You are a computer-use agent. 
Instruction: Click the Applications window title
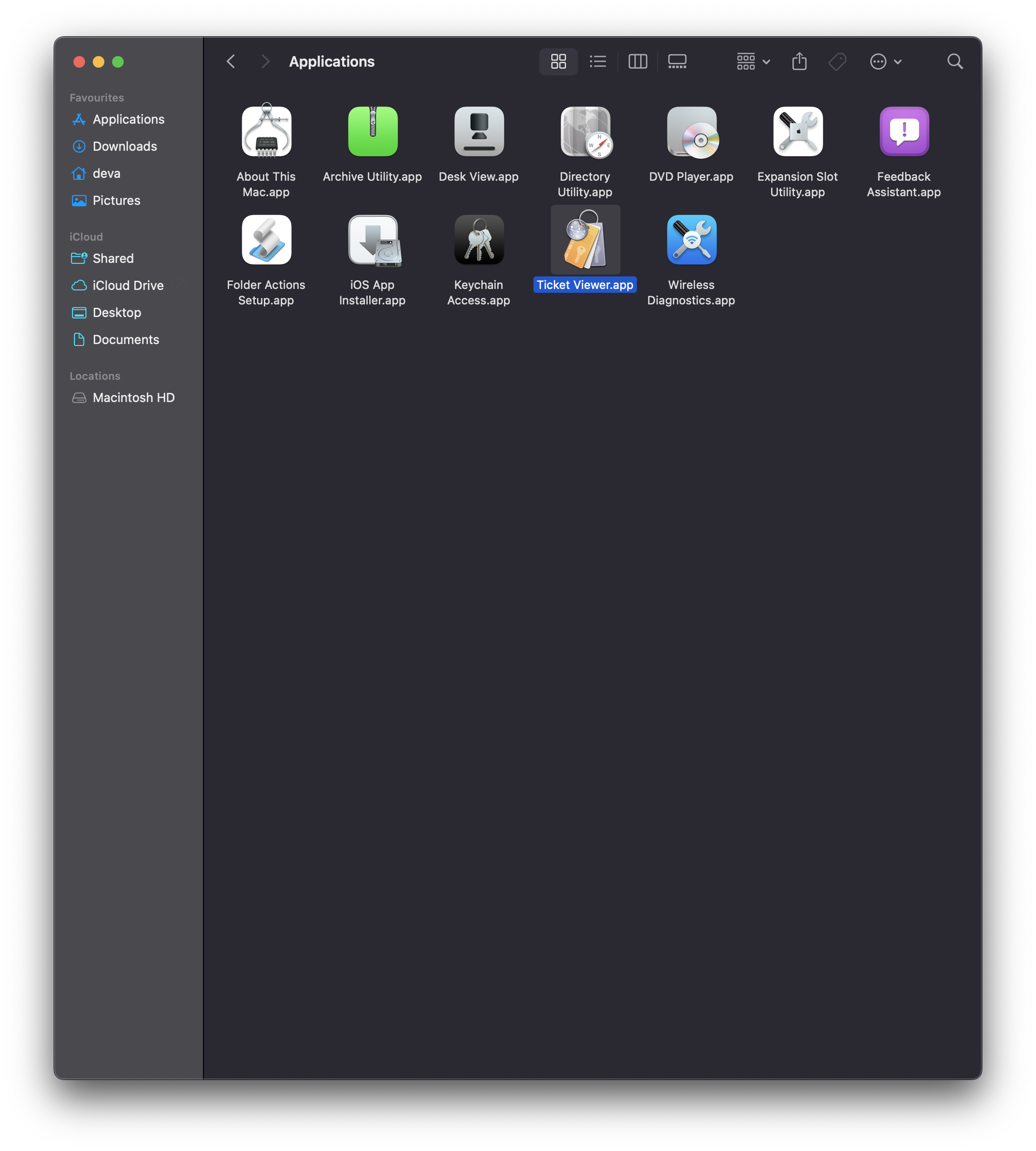pyautogui.click(x=332, y=61)
